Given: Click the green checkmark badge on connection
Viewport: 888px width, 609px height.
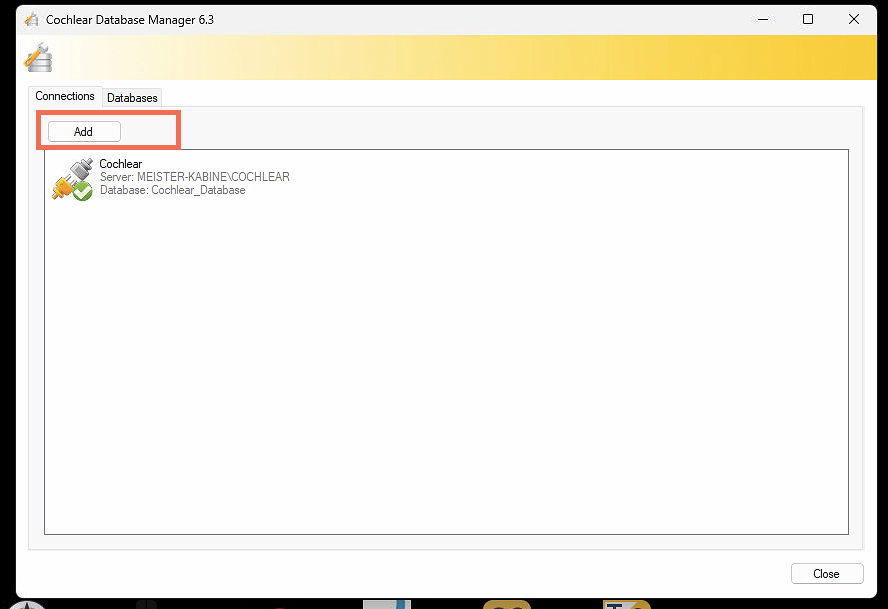Looking at the screenshot, I should point(83,191).
